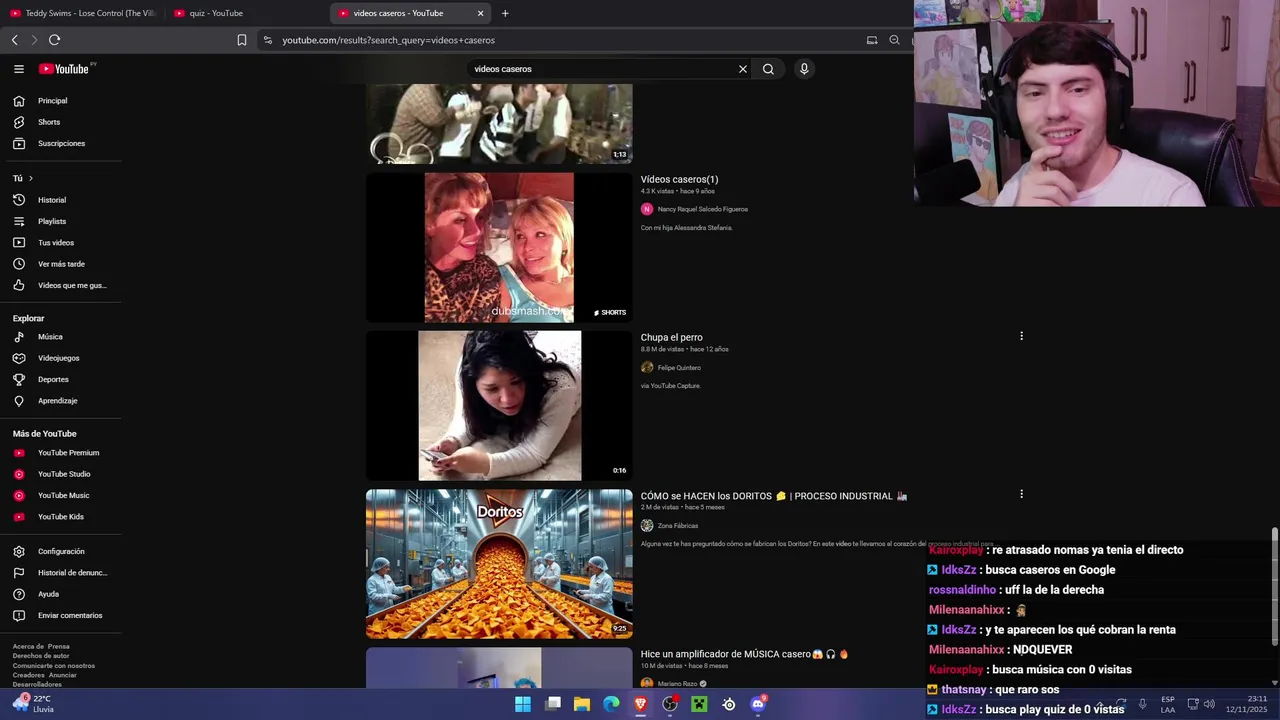The image size is (1280, 720).
Task: Switch to Teddy Swims Lose Control tab
Action: point(83,13)
